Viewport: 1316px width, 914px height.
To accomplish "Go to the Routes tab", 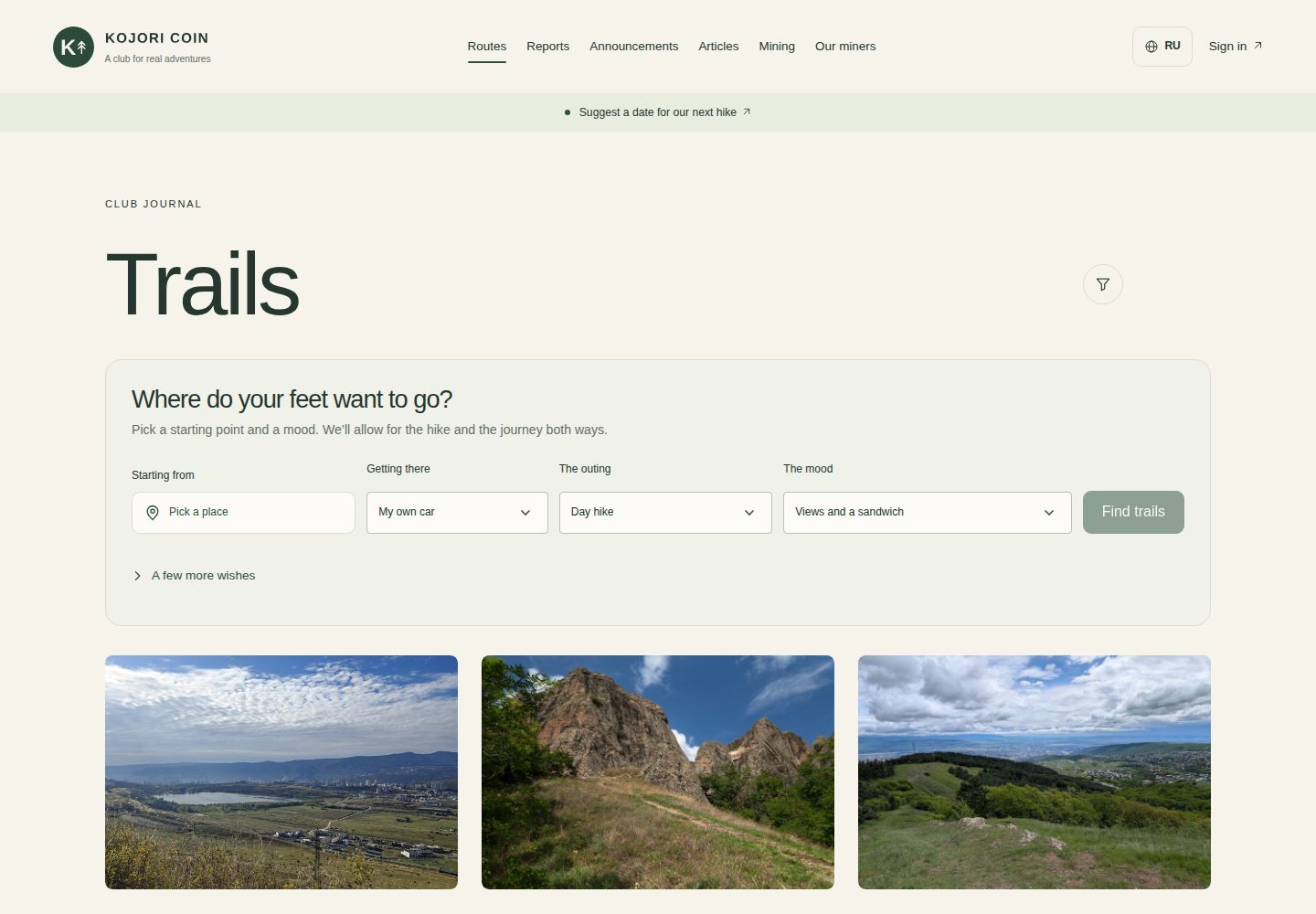I will pyautogui.click(x=487, y=47).
